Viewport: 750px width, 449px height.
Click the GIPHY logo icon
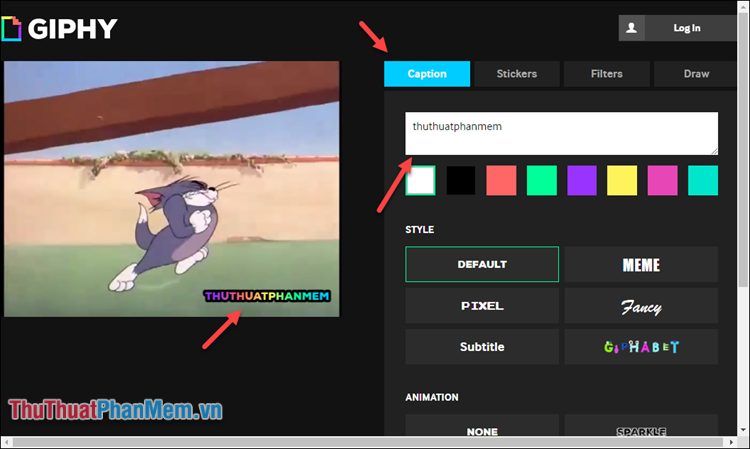tap(11, 29)
